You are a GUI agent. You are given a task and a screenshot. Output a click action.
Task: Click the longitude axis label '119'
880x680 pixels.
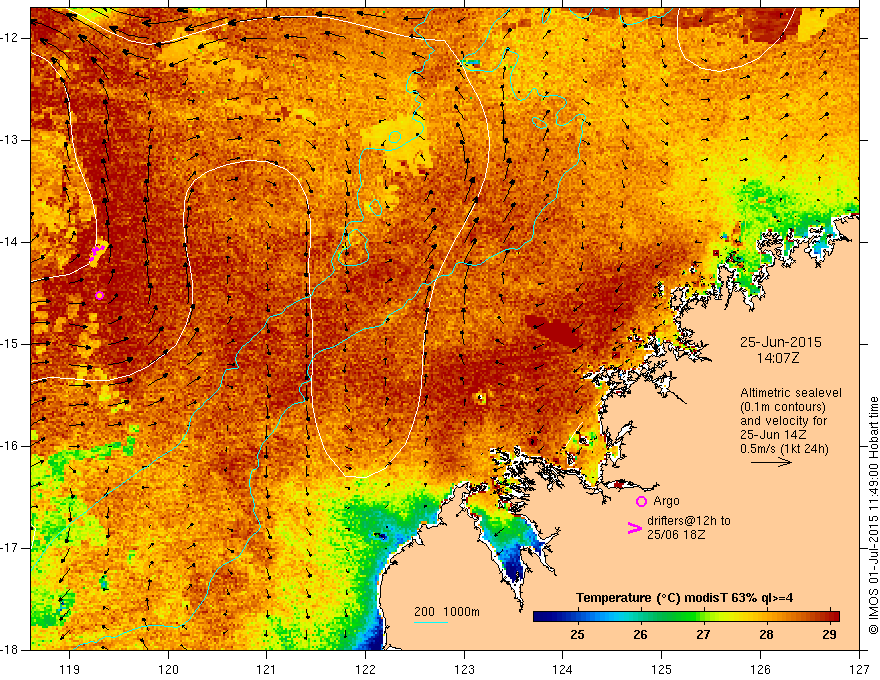pos(70,669)
